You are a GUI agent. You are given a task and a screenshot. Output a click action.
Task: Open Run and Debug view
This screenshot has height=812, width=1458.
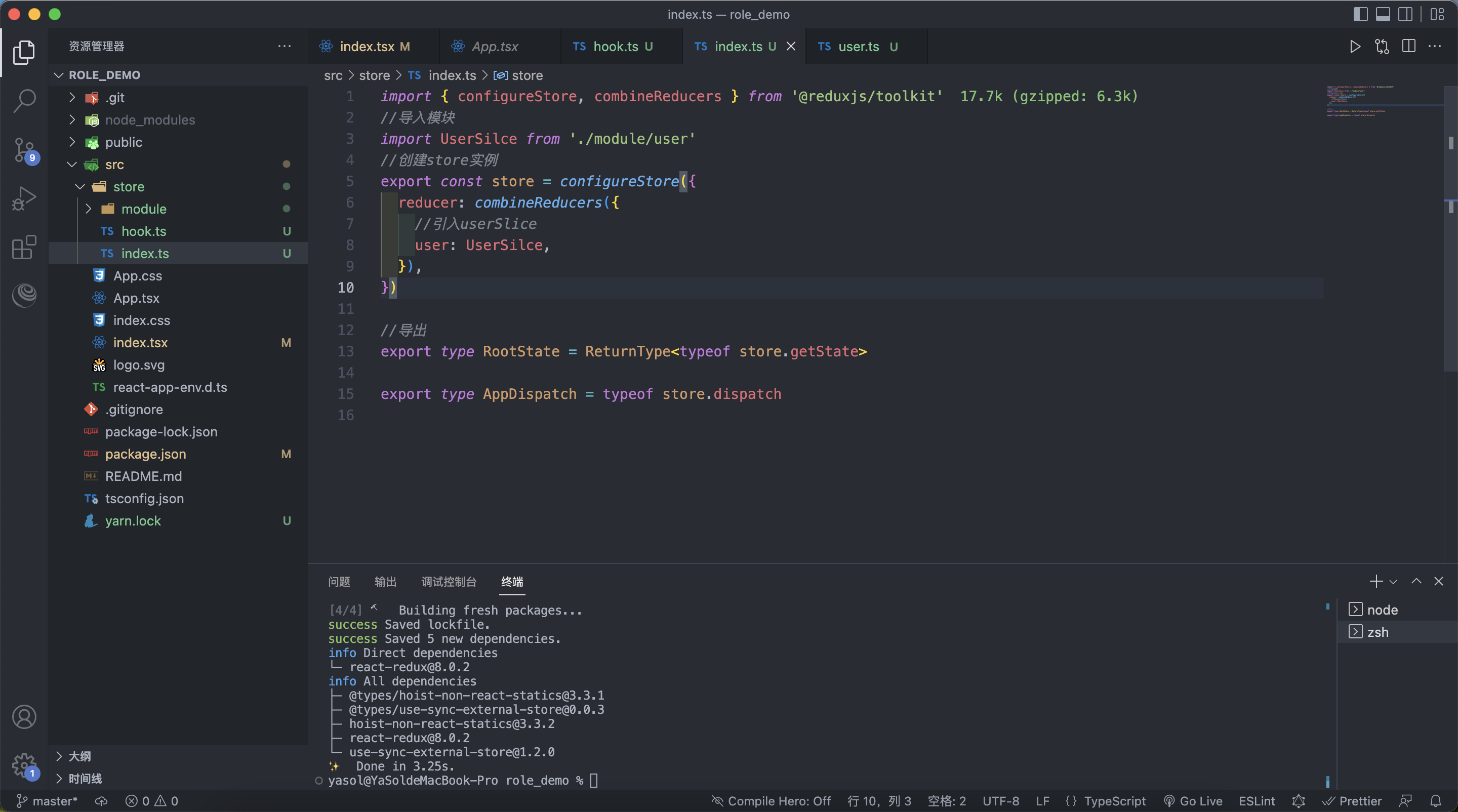click(24, 198)
